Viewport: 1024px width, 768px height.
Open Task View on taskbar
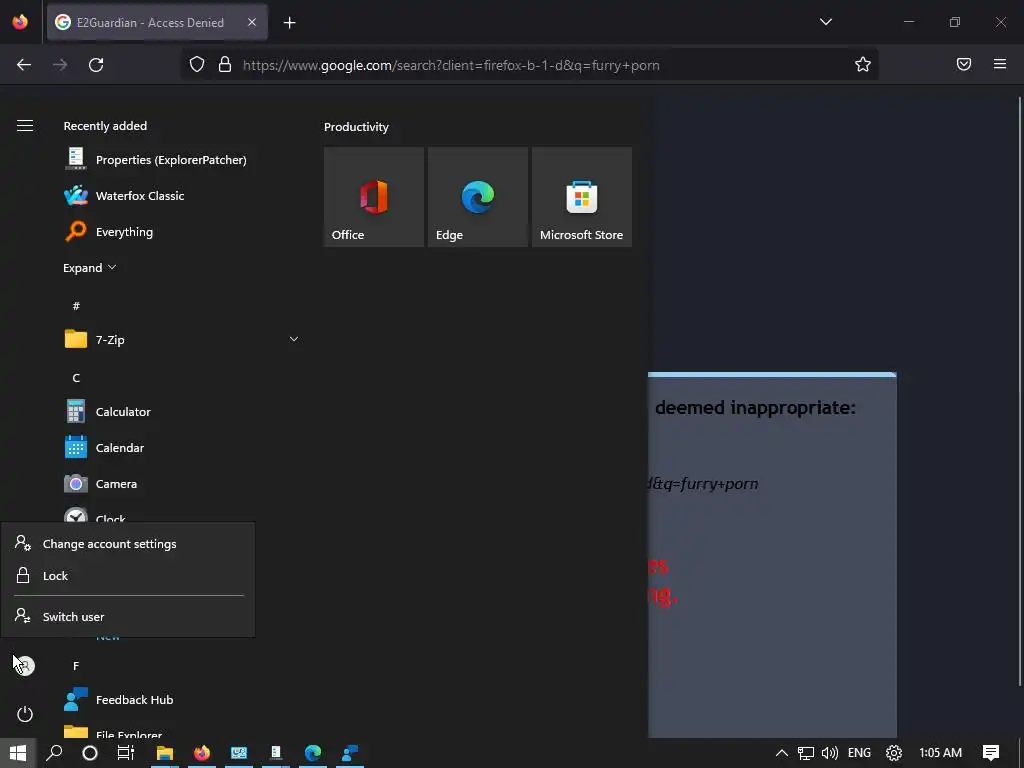tap(125, 753)
